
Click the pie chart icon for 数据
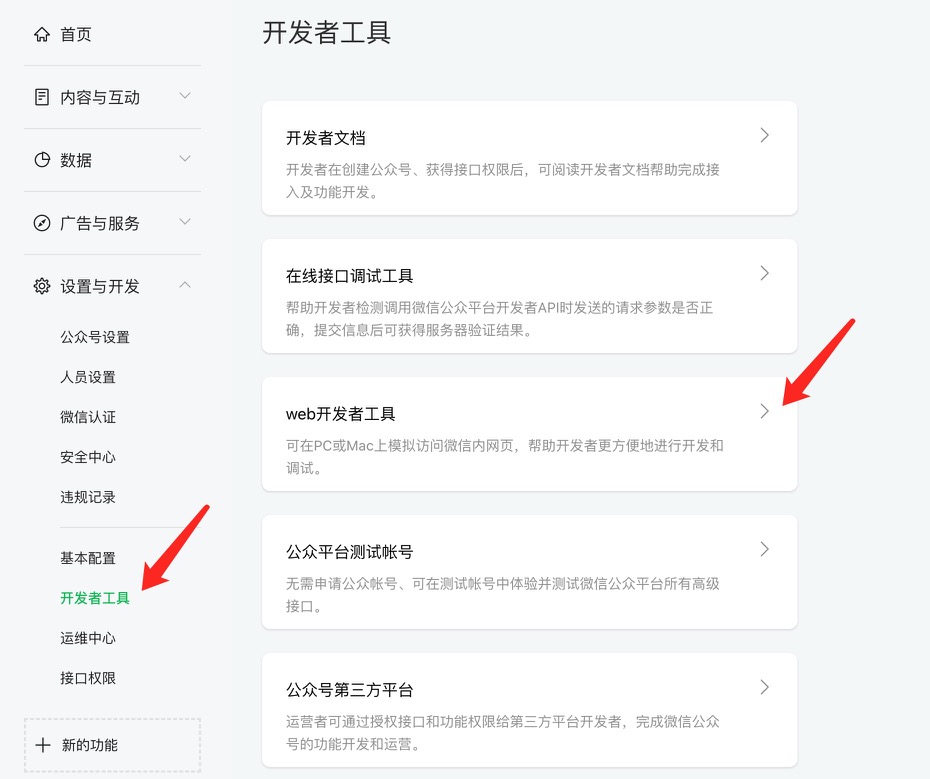tap(42, 160)
